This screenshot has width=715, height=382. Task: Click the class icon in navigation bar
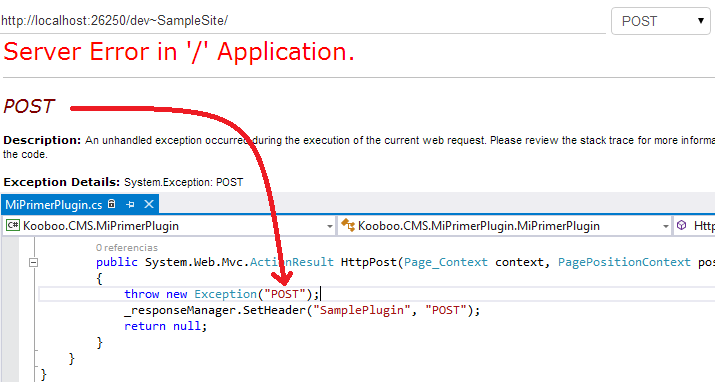pos(348,225)
